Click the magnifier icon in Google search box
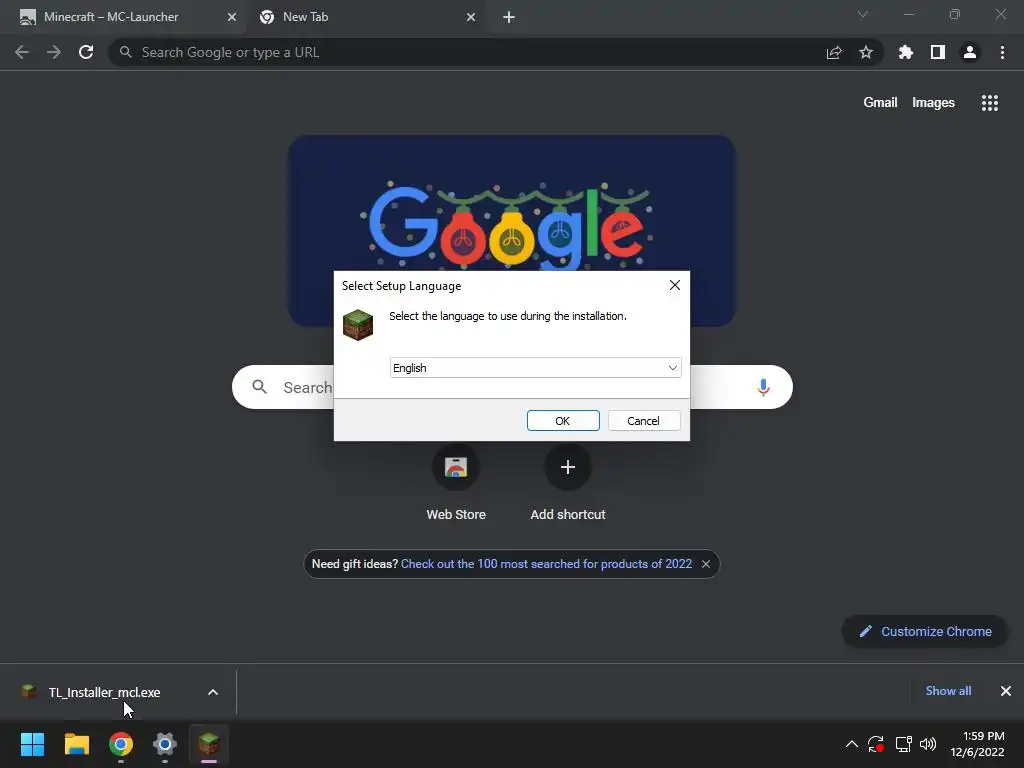 click(259, 387)
